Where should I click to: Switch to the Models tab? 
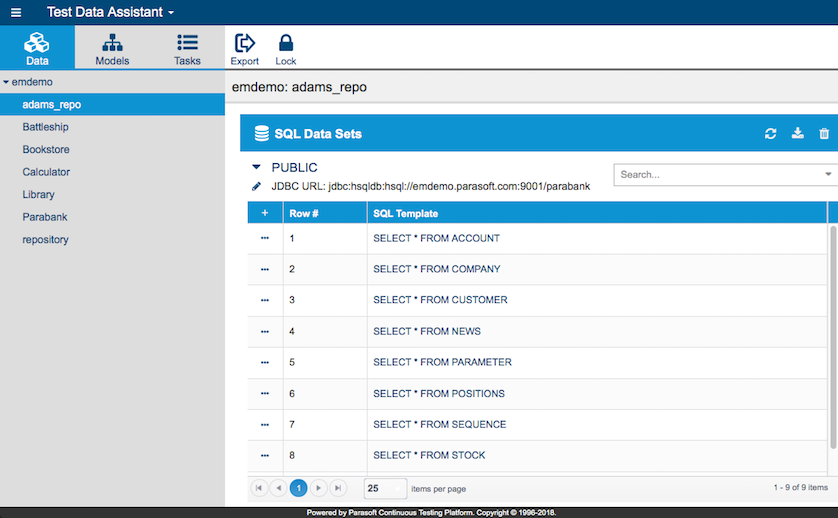tap(112, 48)
